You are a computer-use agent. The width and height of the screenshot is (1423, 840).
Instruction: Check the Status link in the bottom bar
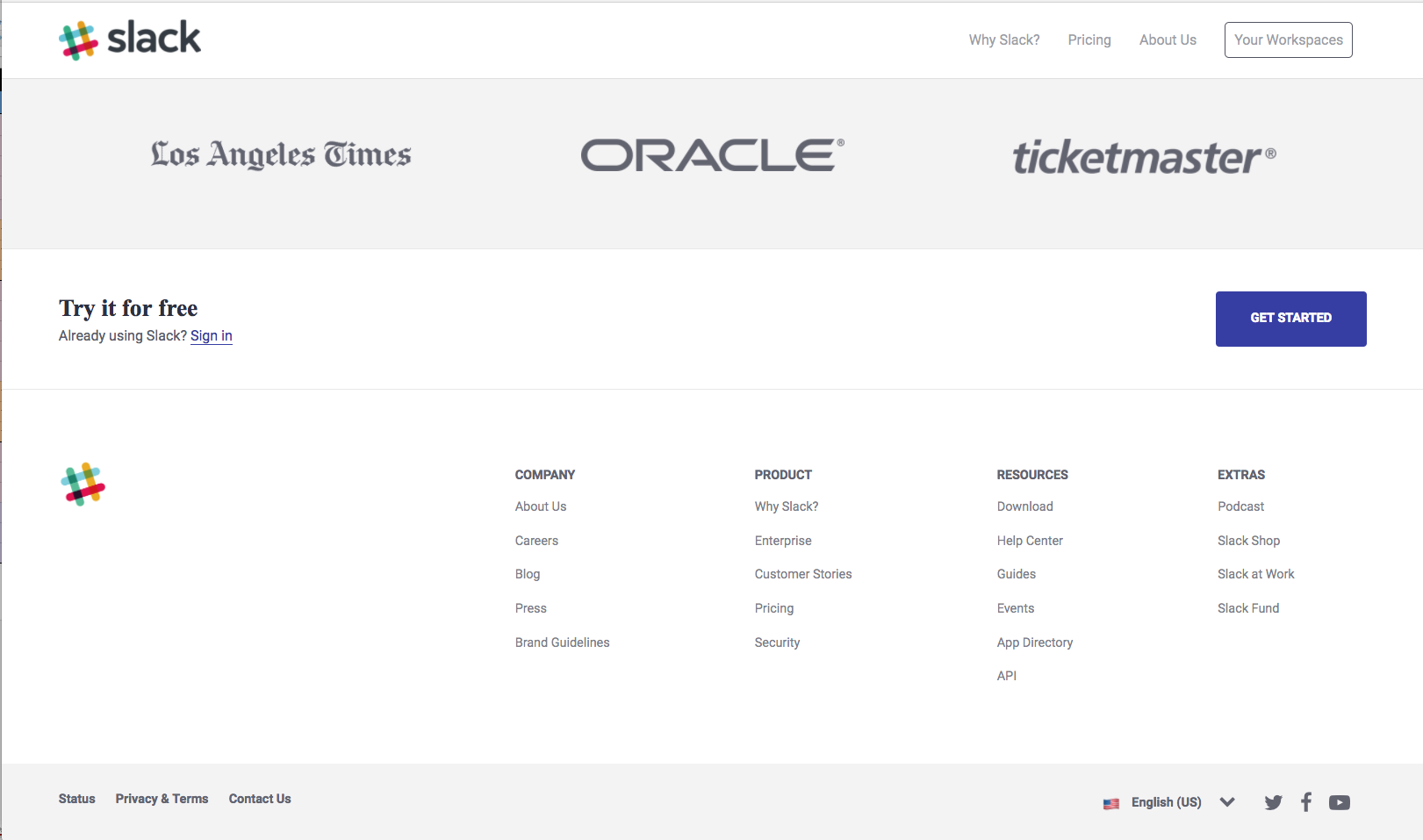tap(77, 799)
